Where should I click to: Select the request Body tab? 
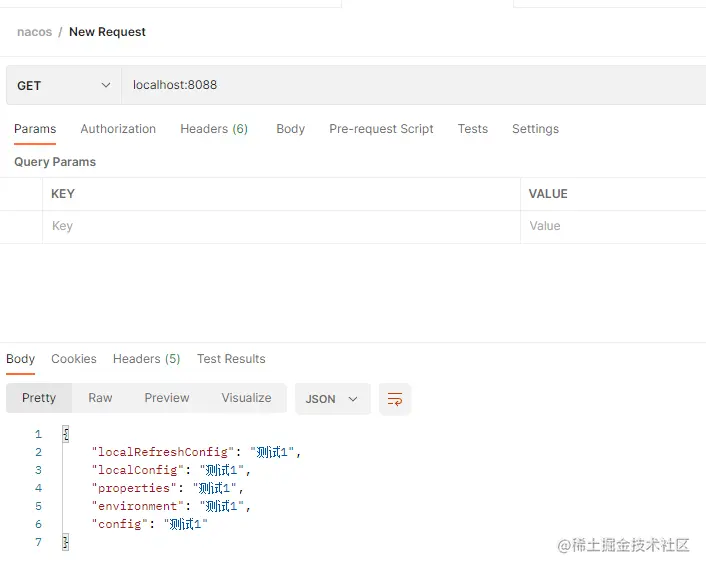click(290, 129)
